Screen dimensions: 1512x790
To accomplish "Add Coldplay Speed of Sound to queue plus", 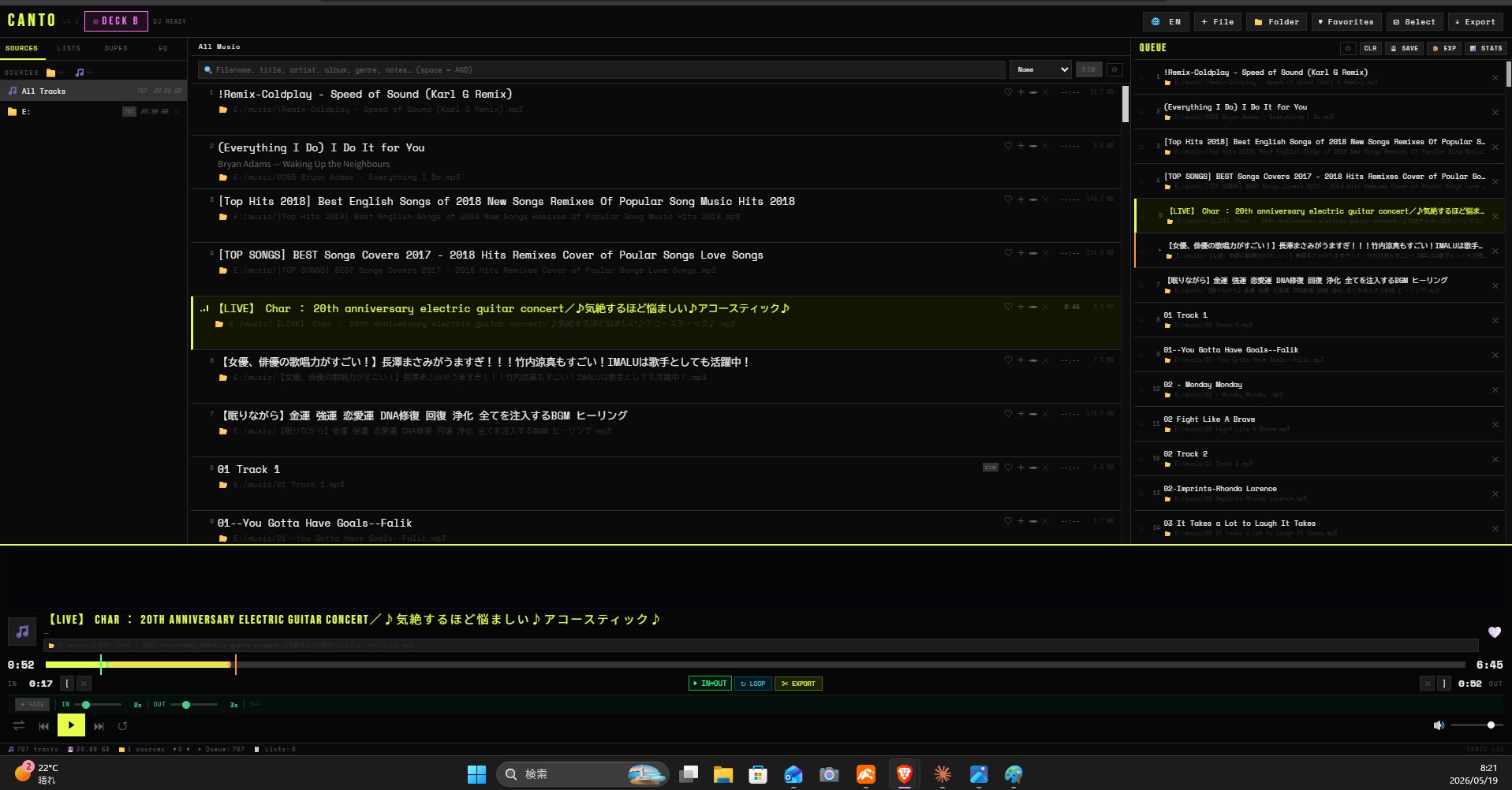I will coord(1021,92).
